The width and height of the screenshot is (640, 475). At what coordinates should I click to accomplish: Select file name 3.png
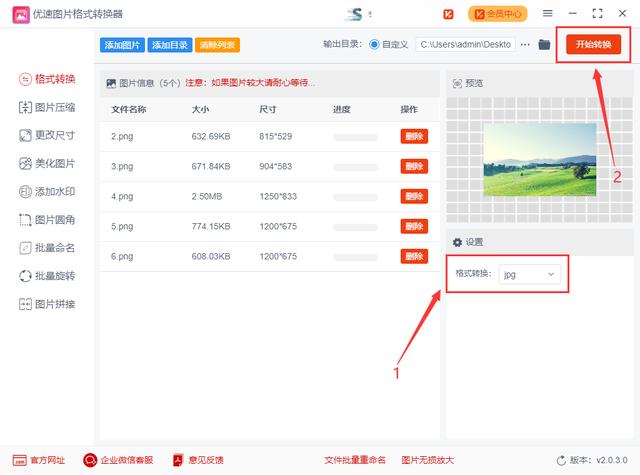pos(122,166)
